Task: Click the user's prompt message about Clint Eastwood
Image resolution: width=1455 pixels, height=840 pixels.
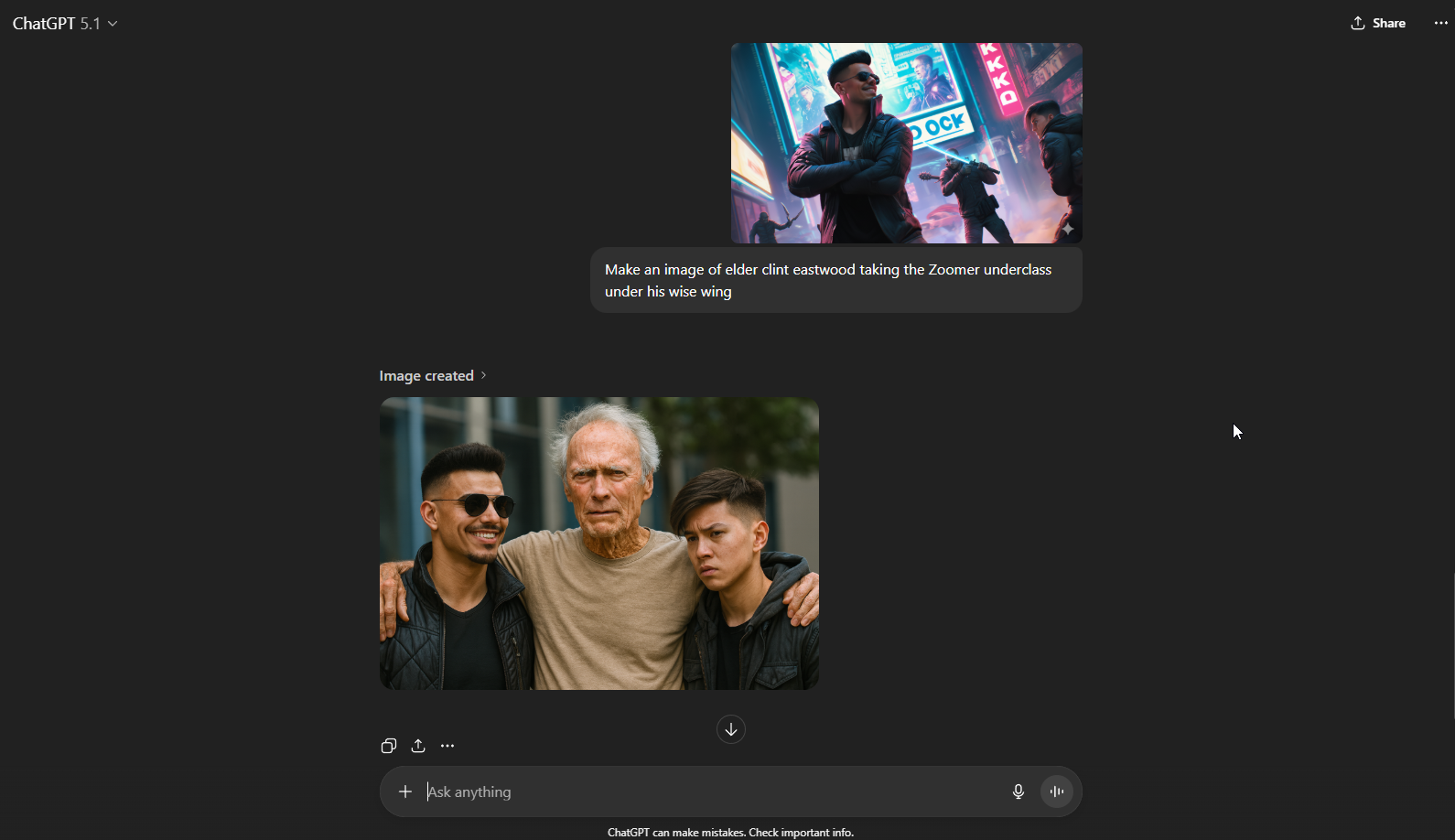Action: click(x=836, y=281)
